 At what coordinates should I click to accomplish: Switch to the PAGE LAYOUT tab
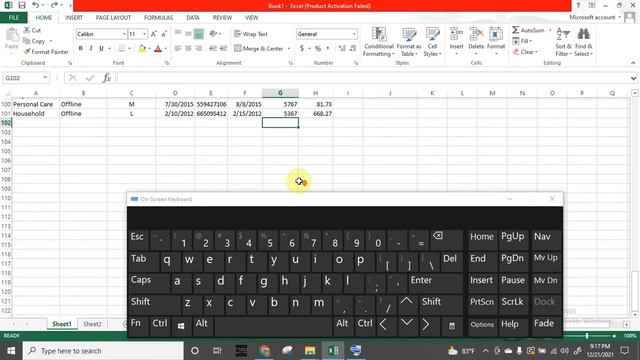click(x=113, y=18)
